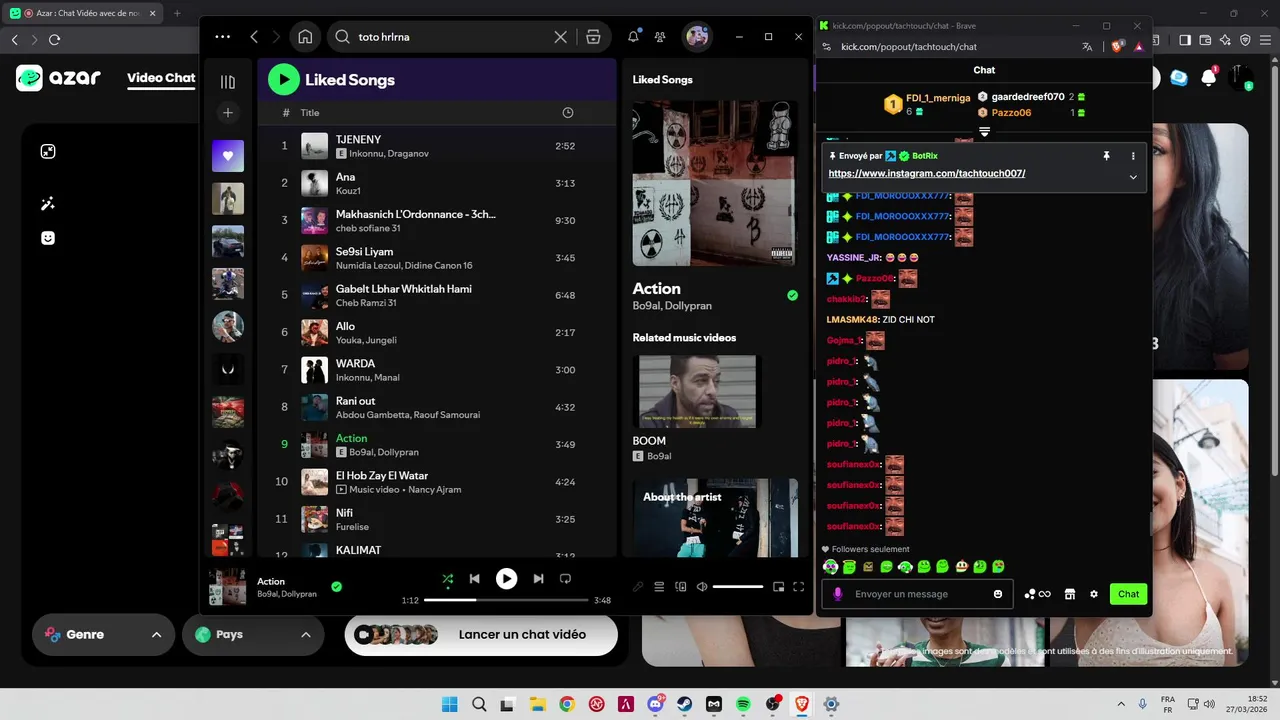Toggle repeat mode in Spotify player
The width and height of the screenshot is (1280, 720).
(x=565, y=579)
